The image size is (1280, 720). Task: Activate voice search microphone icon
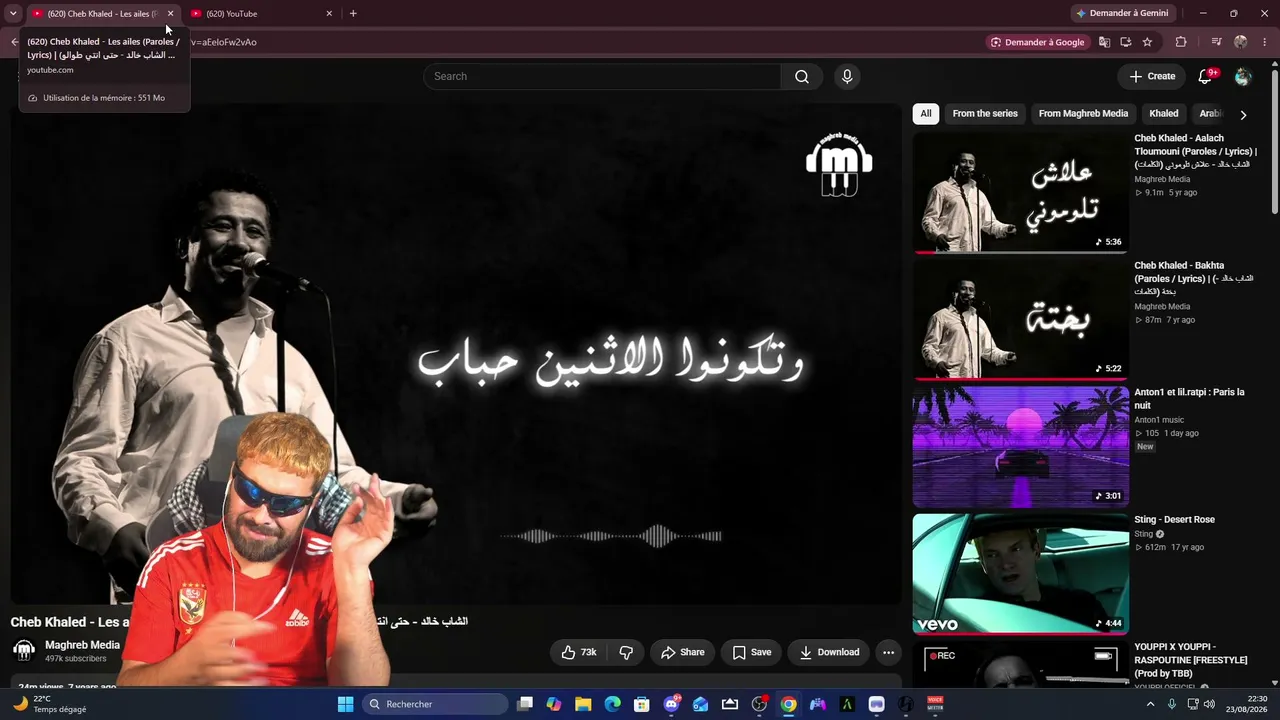click(x=847, y=77)
